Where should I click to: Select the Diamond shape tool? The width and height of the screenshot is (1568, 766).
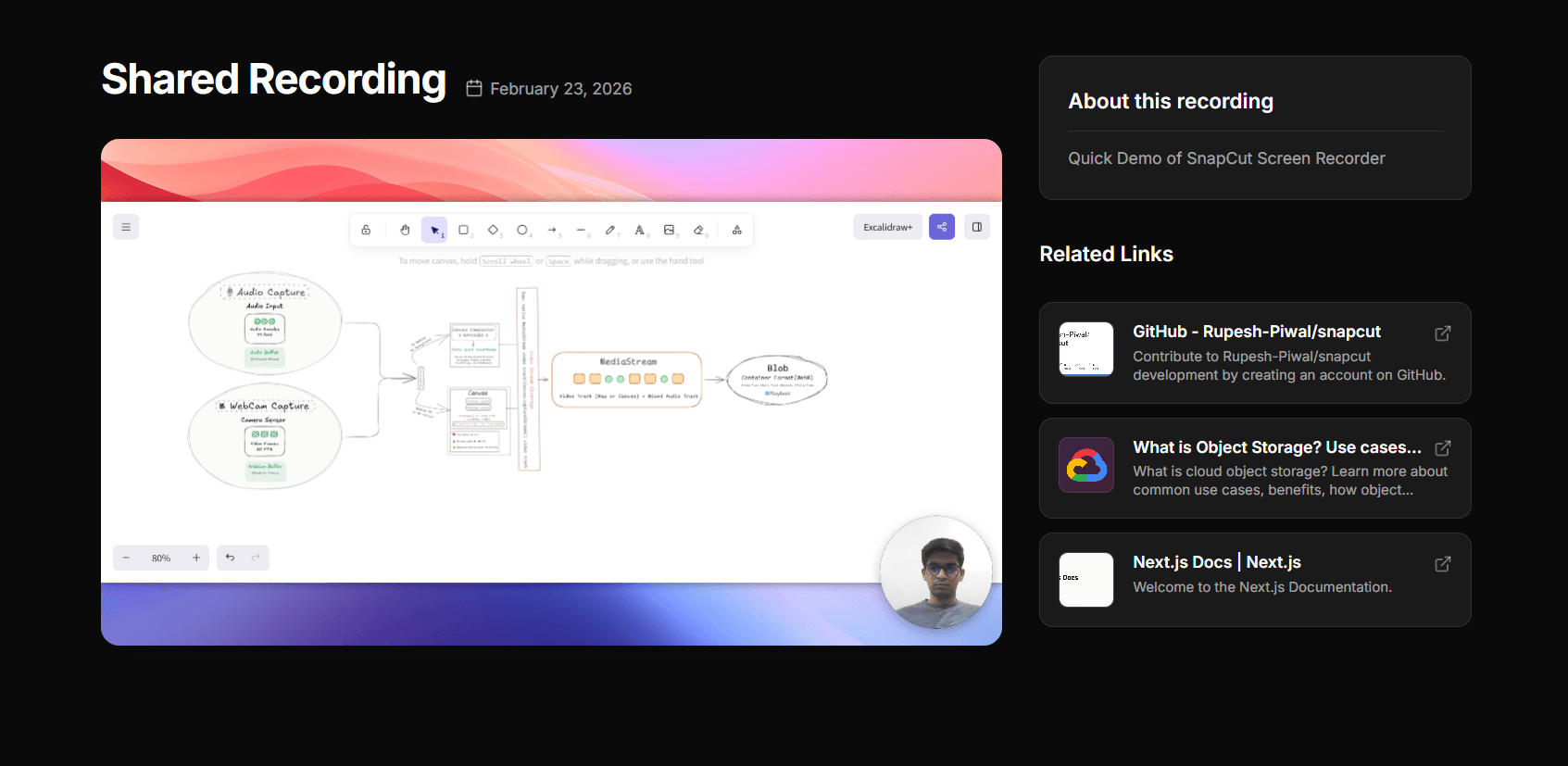493,230
